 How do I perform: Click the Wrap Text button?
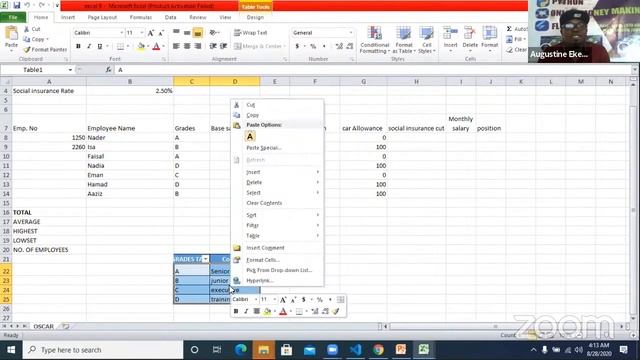(x=251, y=33)
